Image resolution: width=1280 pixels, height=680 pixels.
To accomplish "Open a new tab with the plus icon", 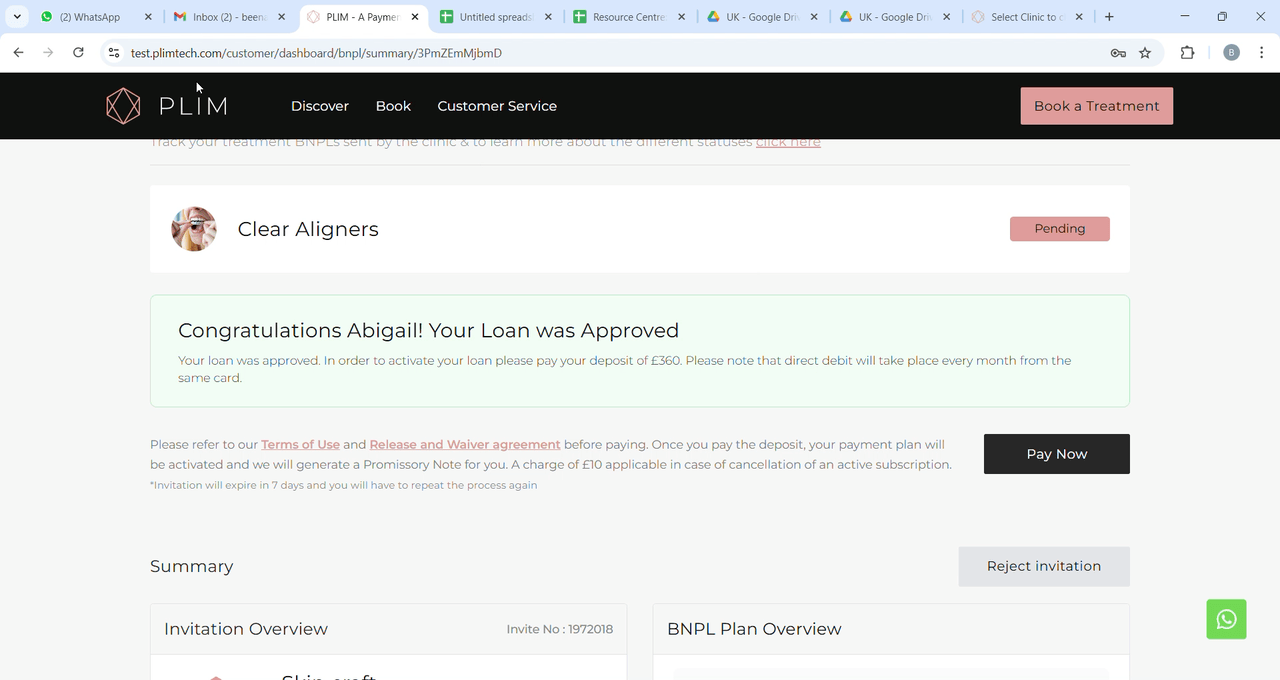I will 1109,17.
